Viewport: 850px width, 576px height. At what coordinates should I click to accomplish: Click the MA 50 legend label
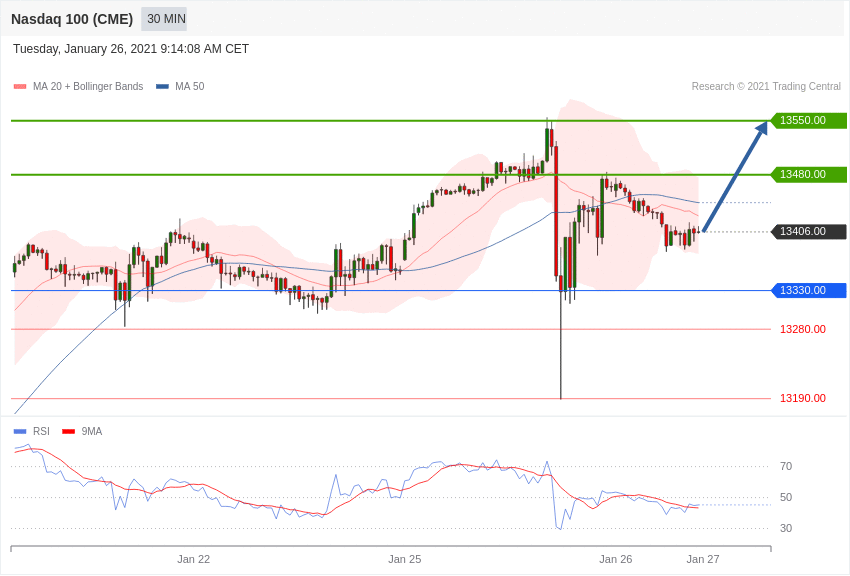click(189, 87)
